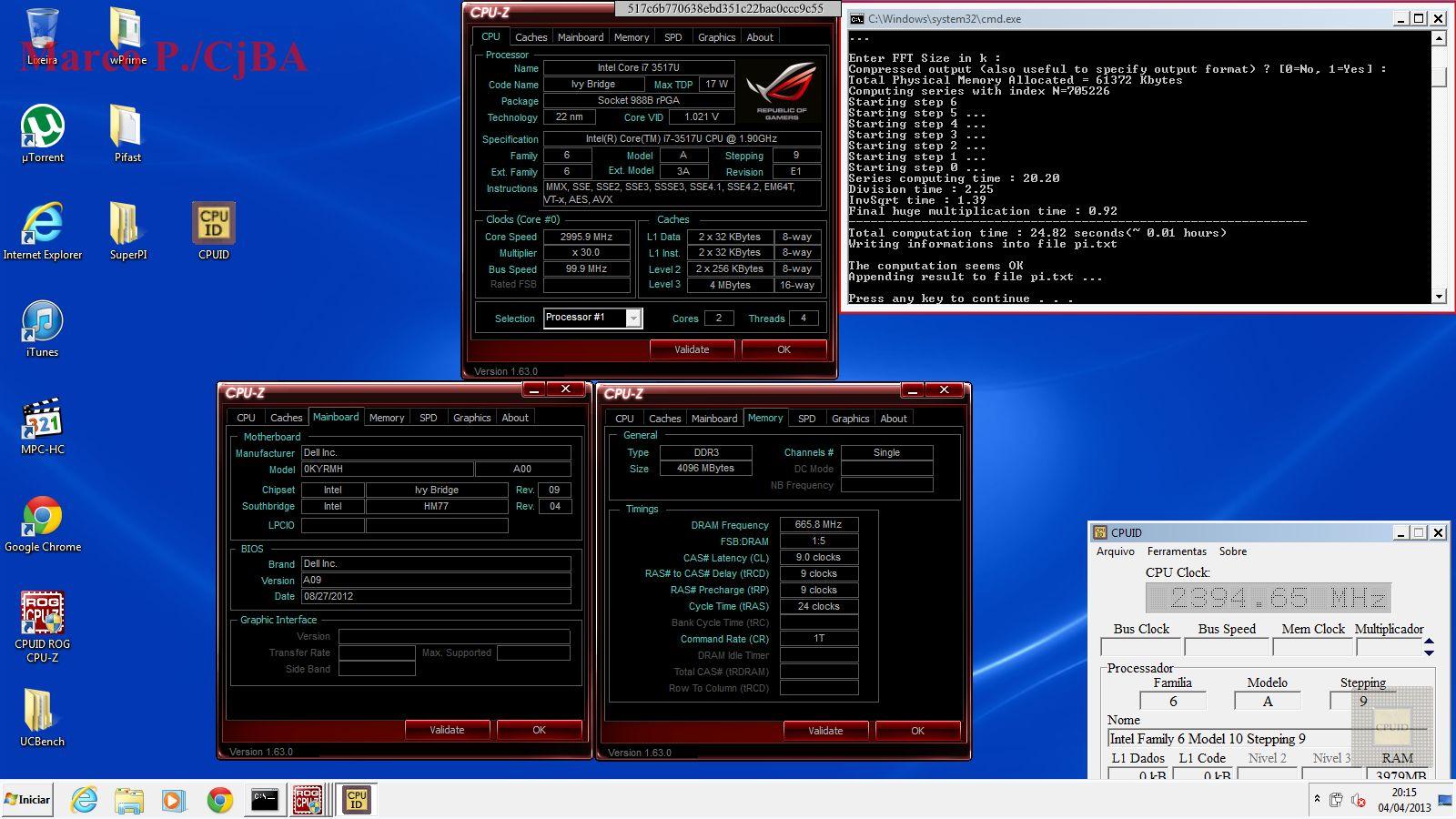
Task: Show hidden system tray icons
Action: point(1316,799)
